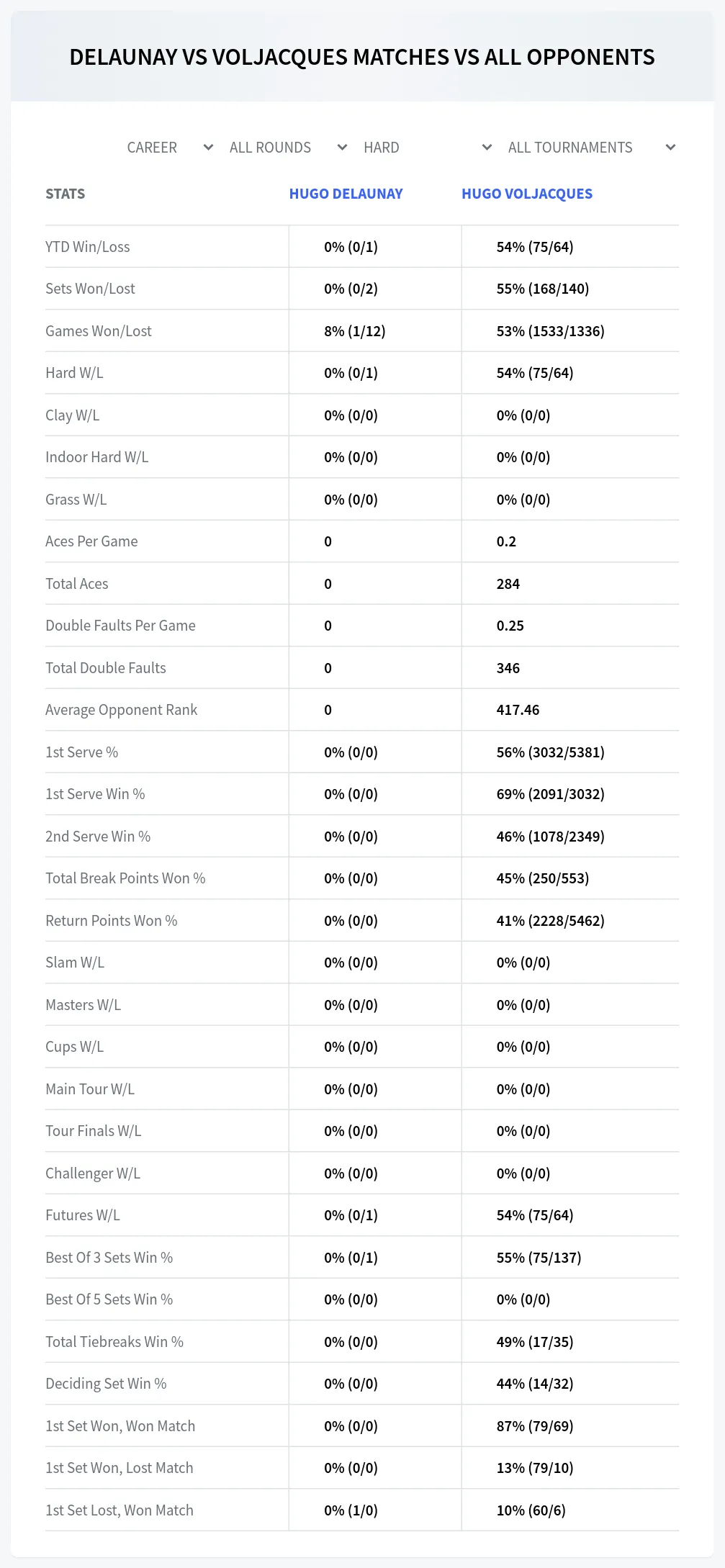Click the Deciding Set Win % value 44% (14/32)
This screenshot has width=725, height=1568.
[535, 1384]
